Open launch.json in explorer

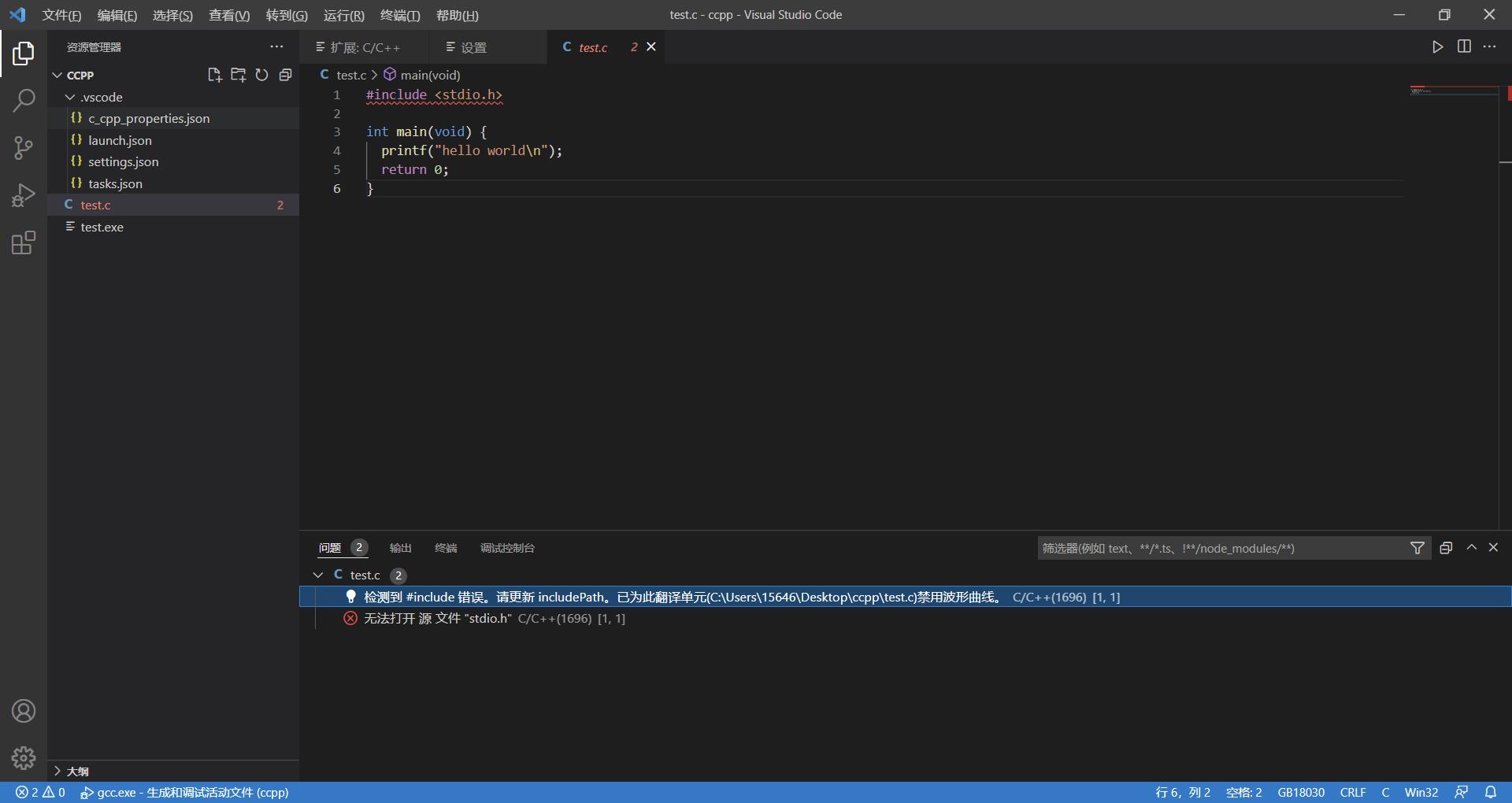pyautogui.click(x=173, y=140)
